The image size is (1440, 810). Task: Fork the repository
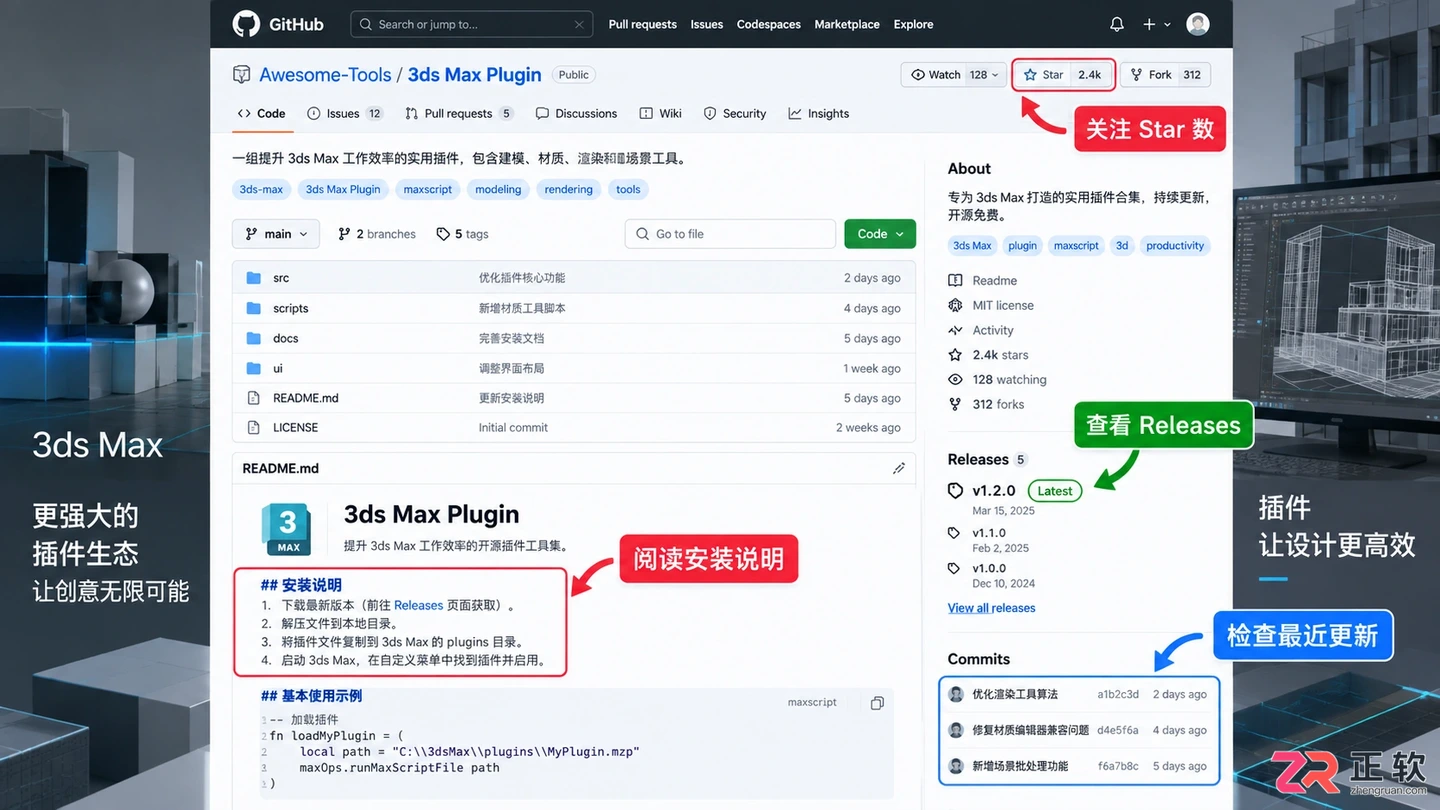(x=1166, y=75)
